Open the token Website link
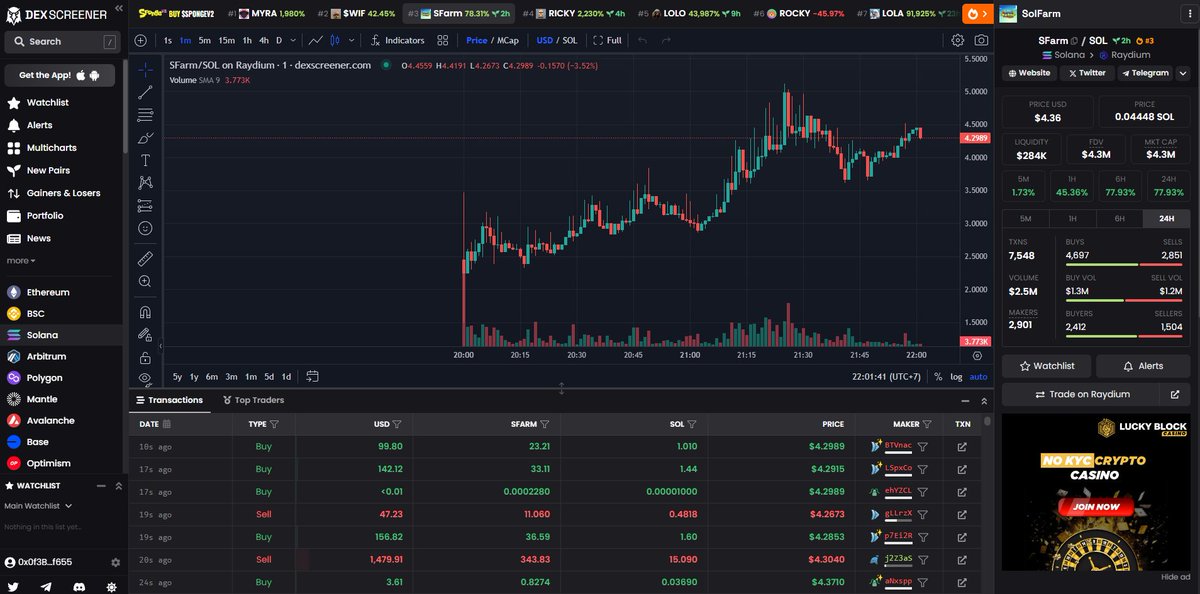This screenshot has width=1200, height=594. pos(1029,73)
